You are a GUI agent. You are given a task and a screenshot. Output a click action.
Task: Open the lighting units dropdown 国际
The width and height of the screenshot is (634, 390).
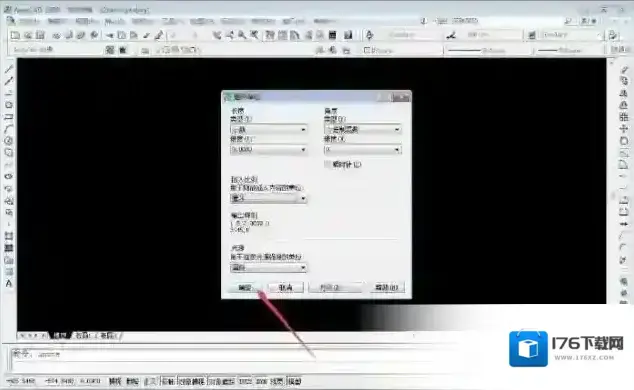(x=268, y=268)
